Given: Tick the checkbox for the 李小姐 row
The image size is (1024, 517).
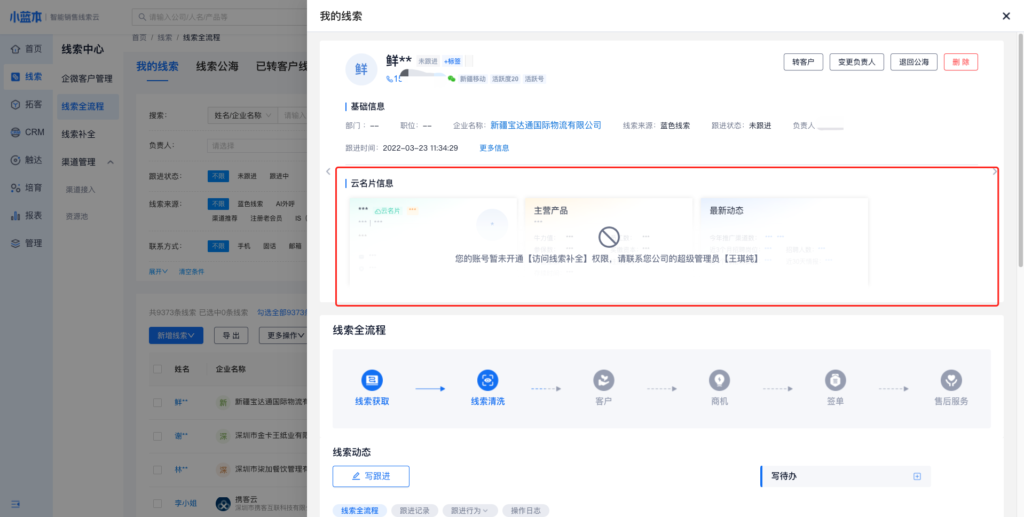Looking at the screenshot, I should click(157, 503).
